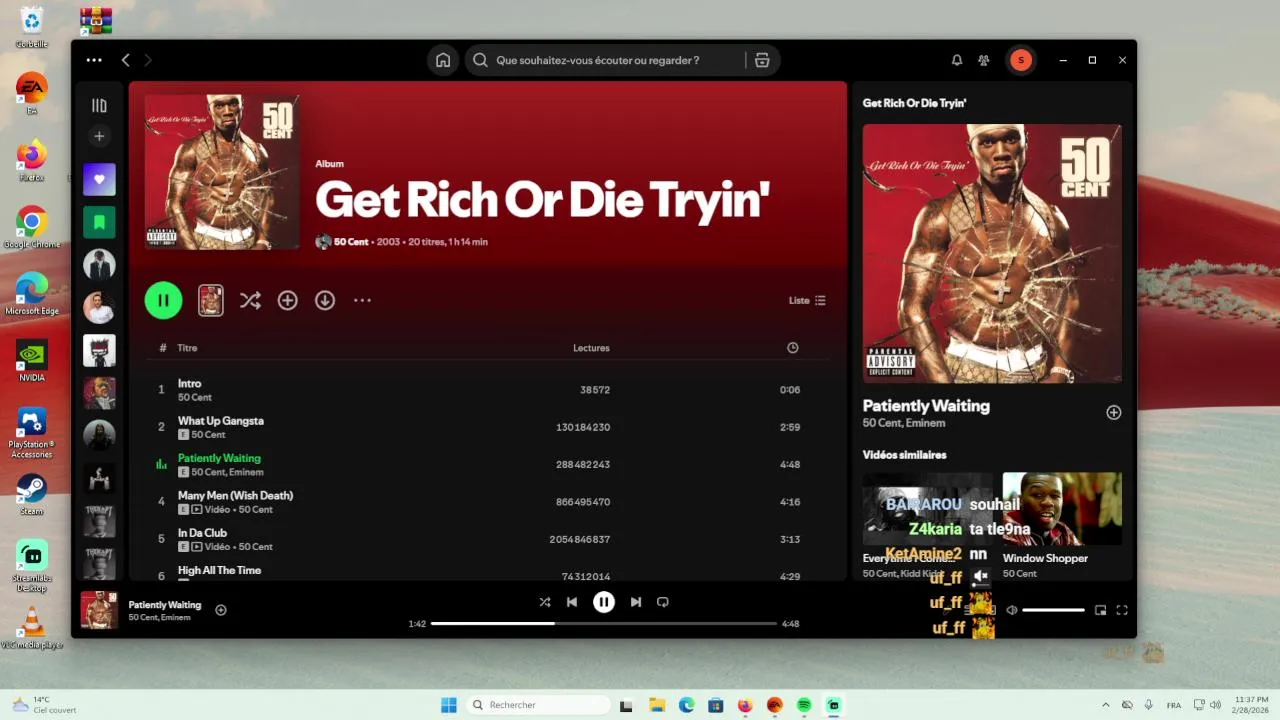This screenshot has width=1280, height=720.
Task: Select the What Up Gangsta track
Action: coord(488,427)
